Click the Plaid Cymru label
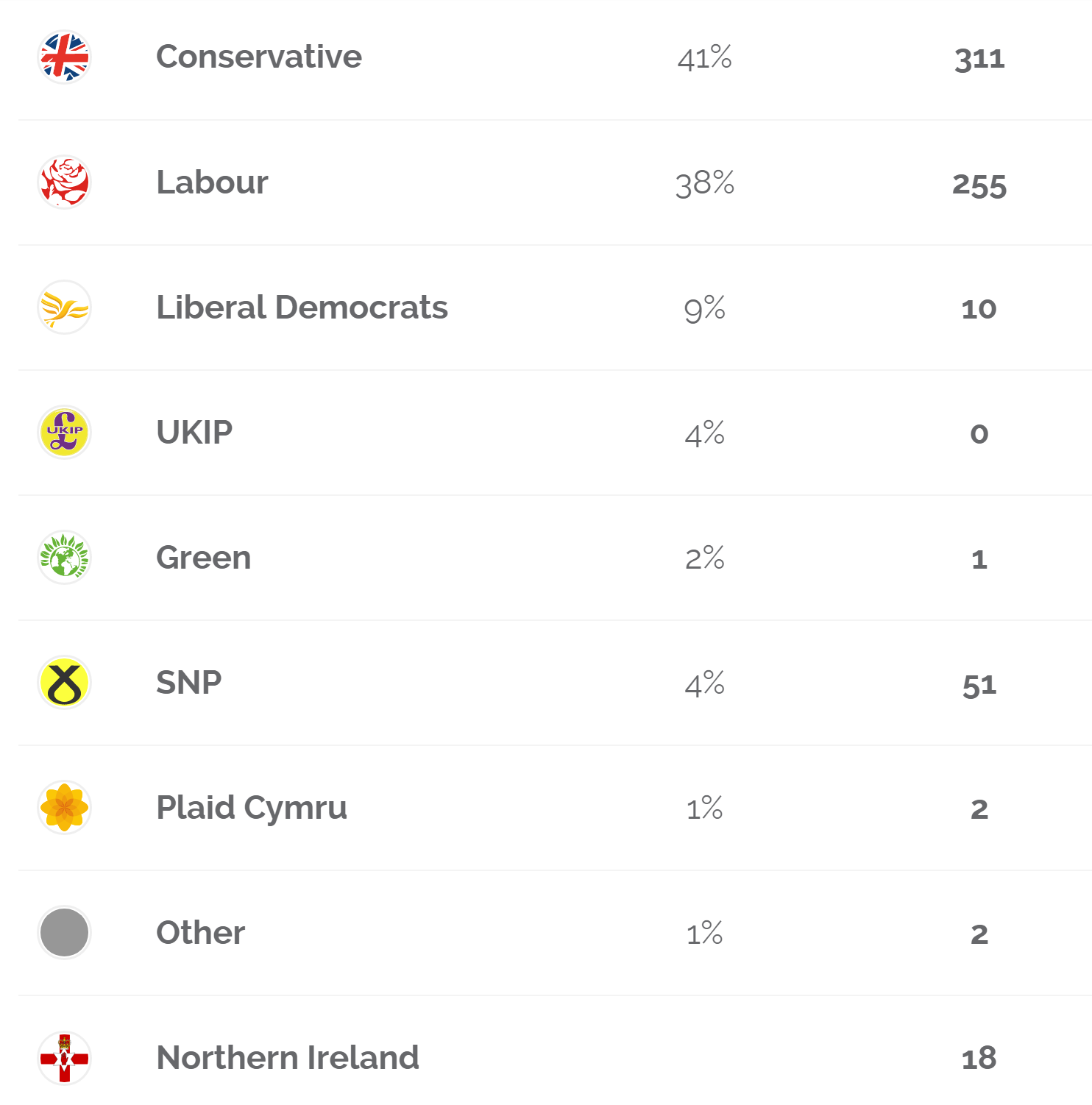 tap(252, 809)
